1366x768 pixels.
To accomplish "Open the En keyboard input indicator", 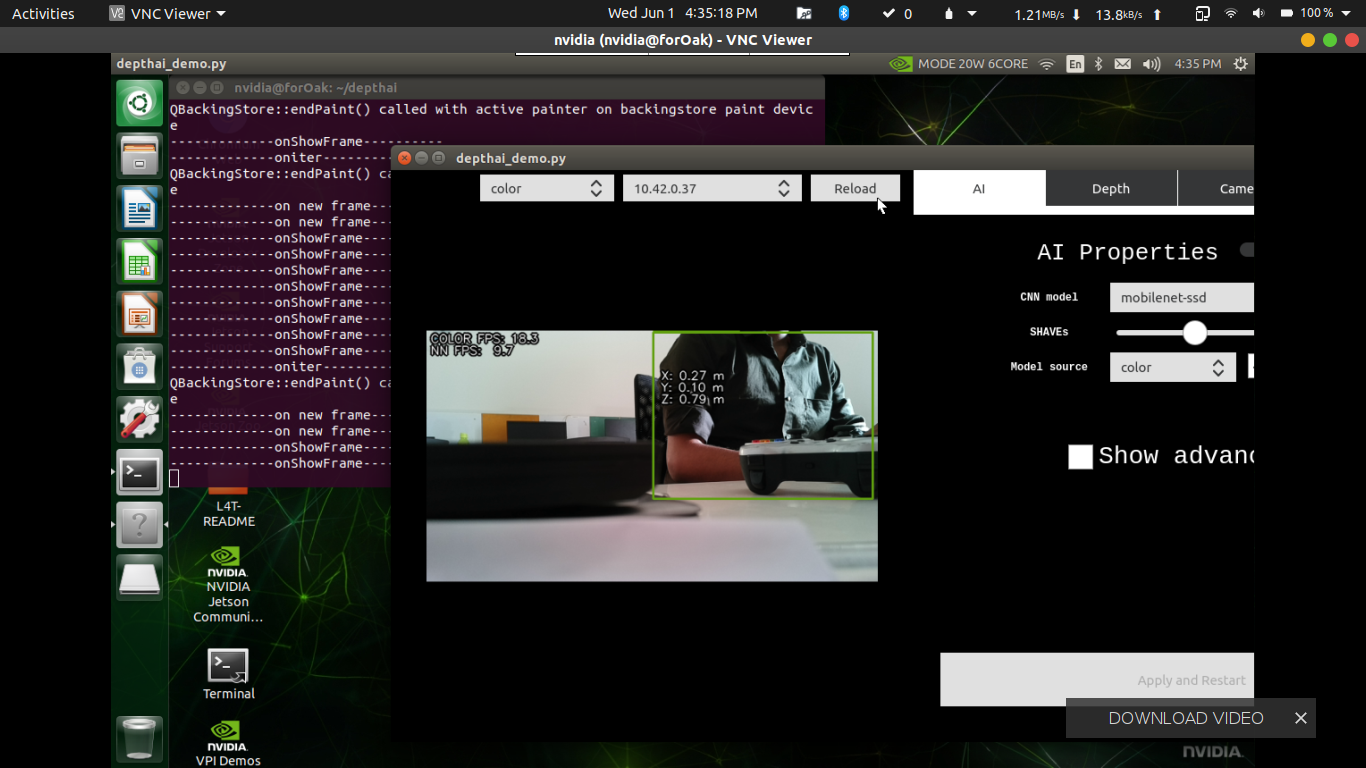I will point(1075,64).
